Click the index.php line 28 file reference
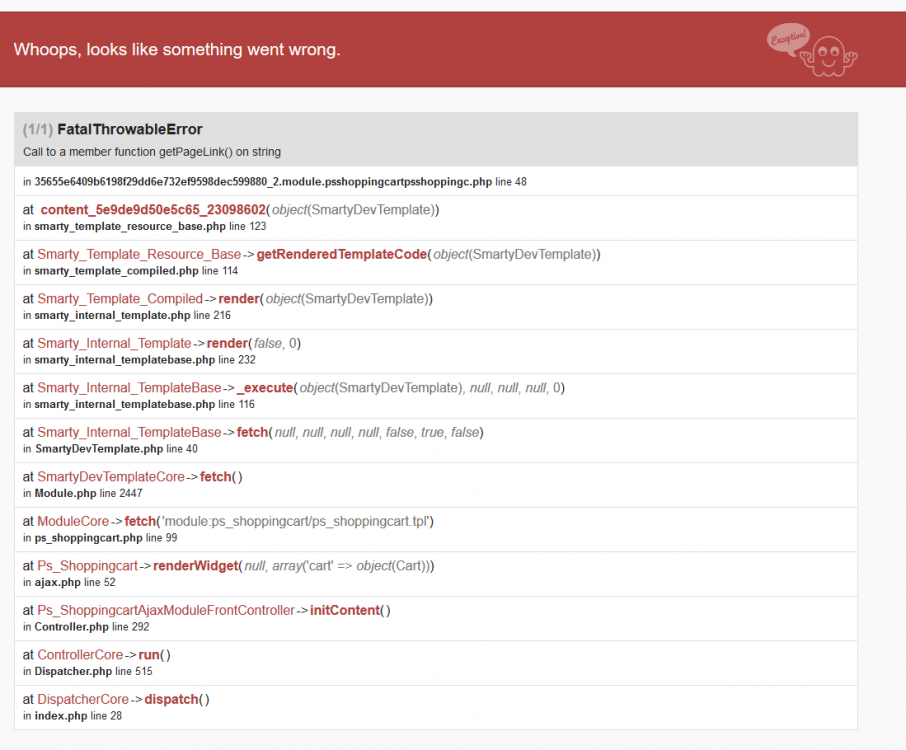906x750 pixels. pyautogui.click(x=71, y=716)
